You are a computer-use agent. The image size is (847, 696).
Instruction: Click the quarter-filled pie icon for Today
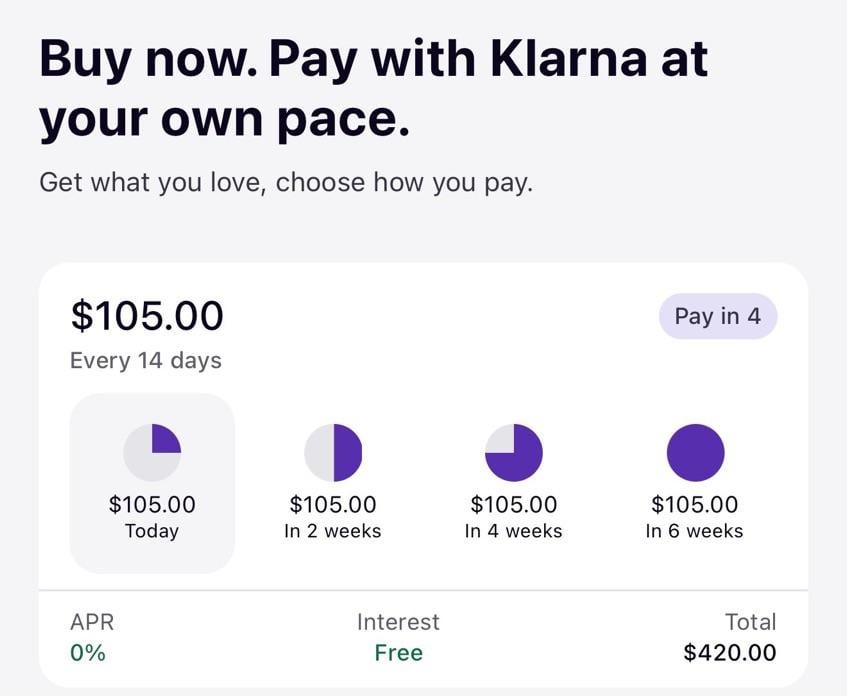click(152, 452)
